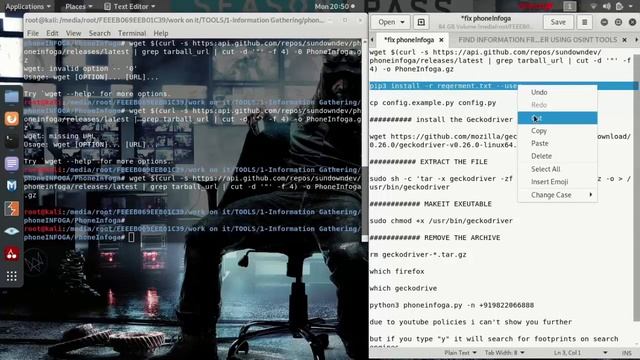This screenshot has height=360, width=640.
Task: Open the terminal Terminal menu
Action: [132, 33]
